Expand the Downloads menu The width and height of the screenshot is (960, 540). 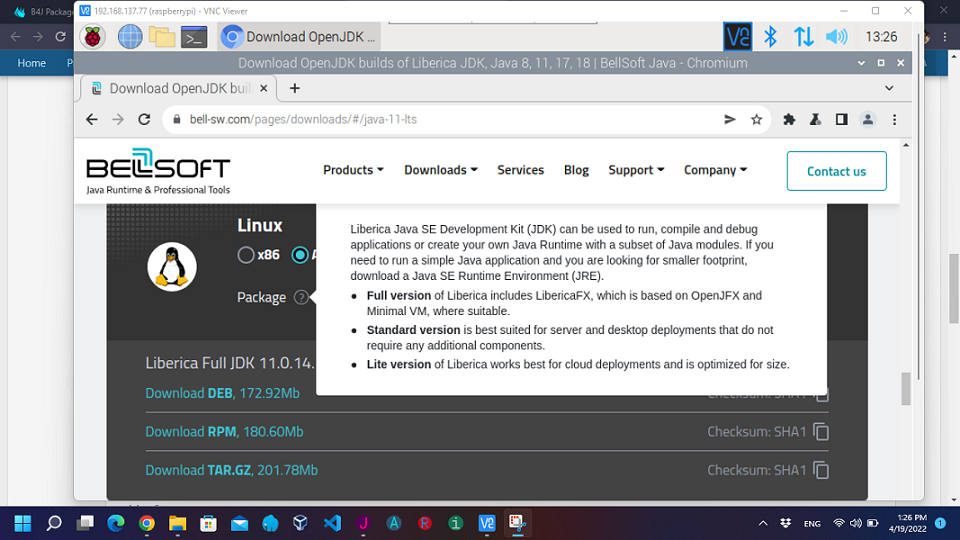[441, 170]
